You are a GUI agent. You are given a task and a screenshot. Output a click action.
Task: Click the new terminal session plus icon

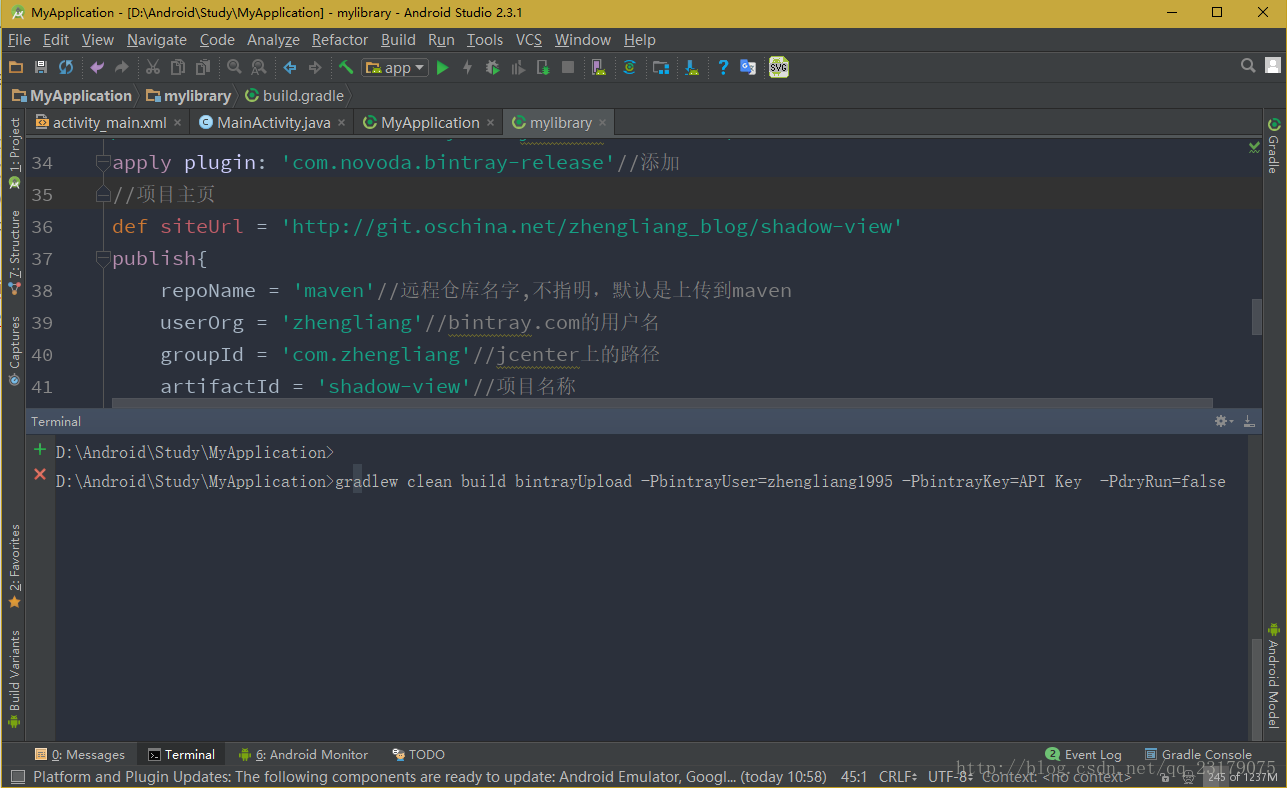click(40, 450)
